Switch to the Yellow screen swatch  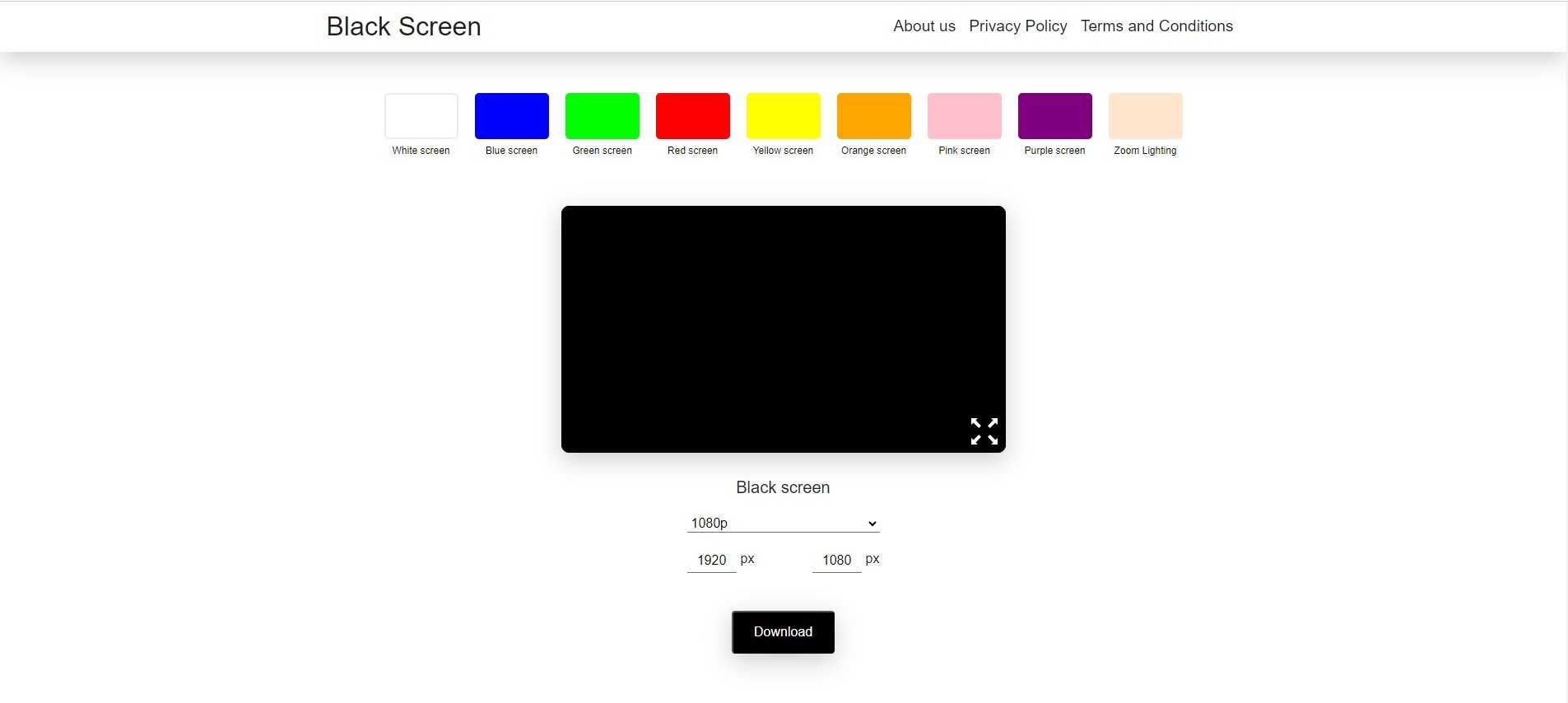pyautogui.click(x=783, y=116)
